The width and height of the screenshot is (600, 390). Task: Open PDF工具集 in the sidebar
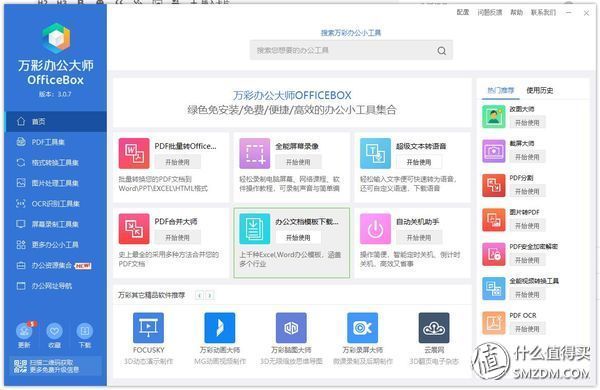(56, 142)
